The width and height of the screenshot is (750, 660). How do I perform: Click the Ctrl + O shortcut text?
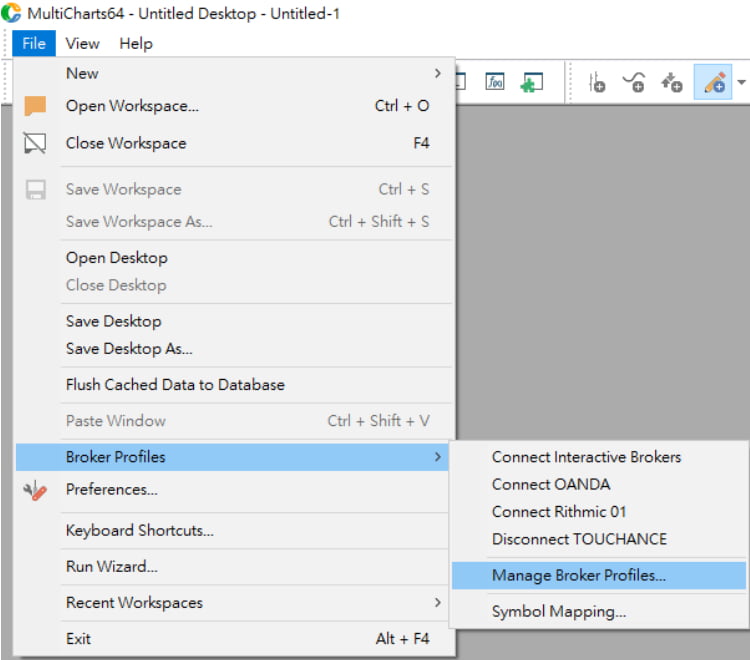[x=402, y=106]
